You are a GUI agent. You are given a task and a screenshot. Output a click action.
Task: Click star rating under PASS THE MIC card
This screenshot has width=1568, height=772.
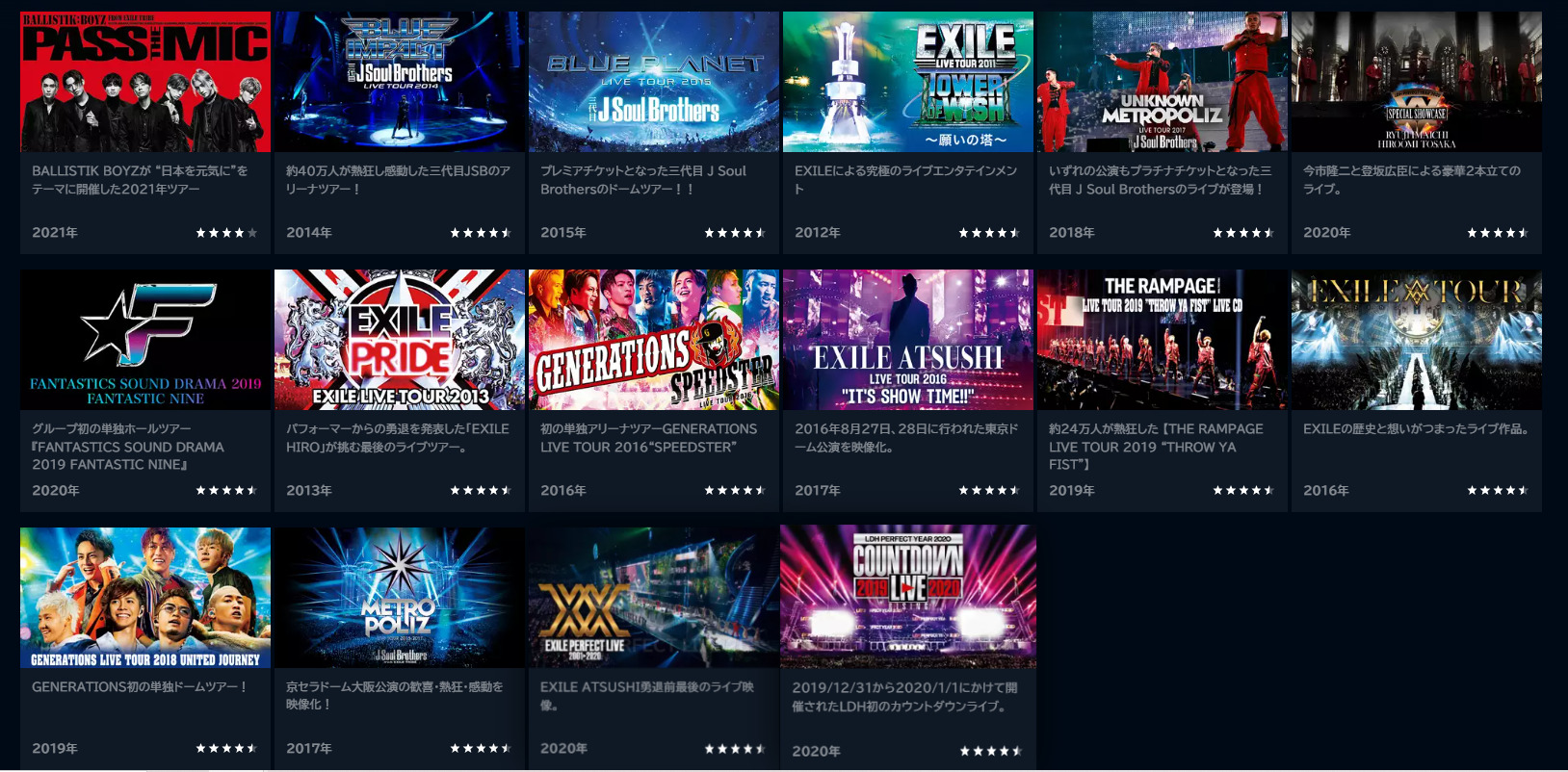(227, 233)
